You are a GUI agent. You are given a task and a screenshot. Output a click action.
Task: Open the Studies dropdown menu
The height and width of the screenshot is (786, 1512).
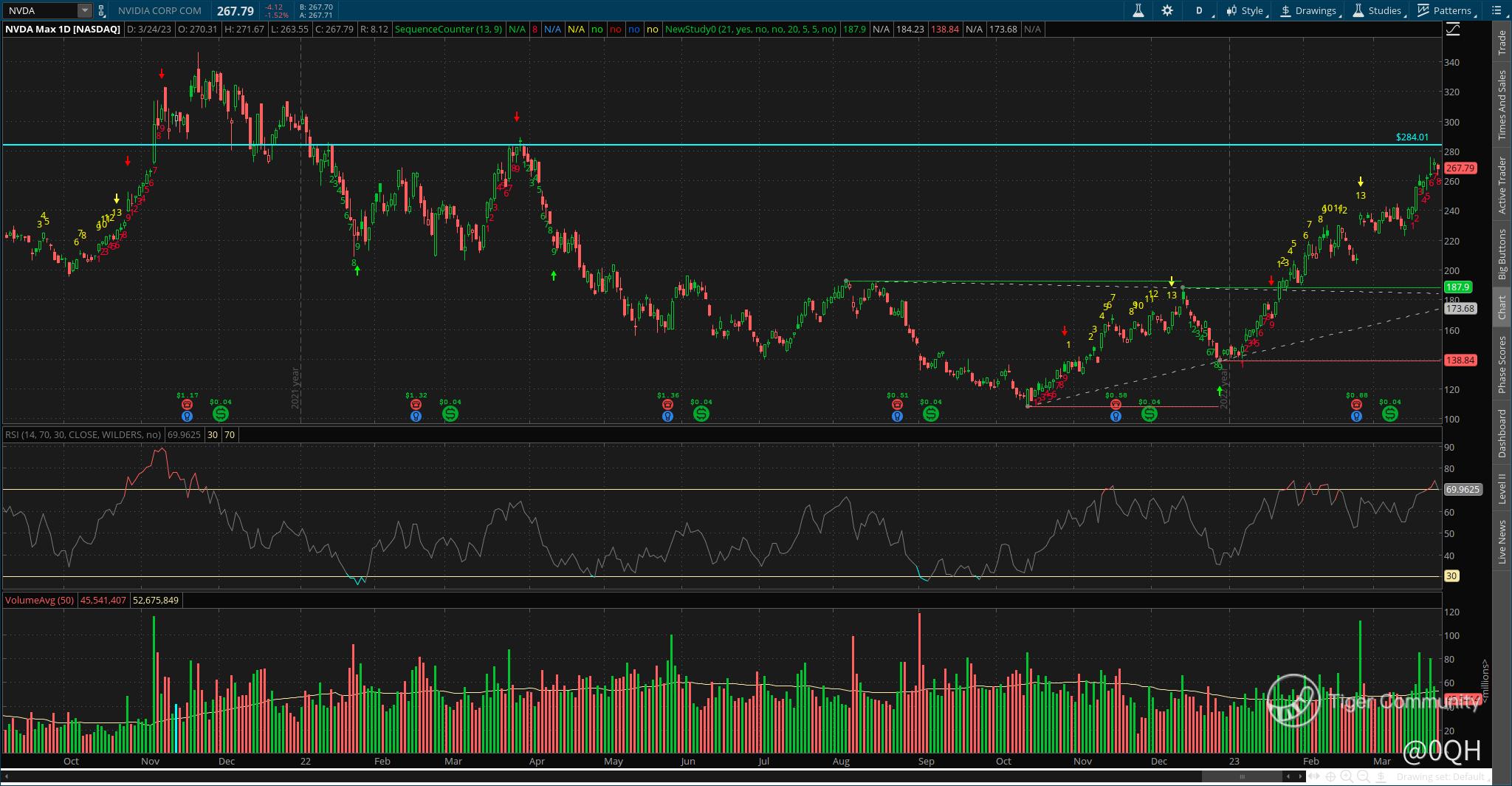(1378, 10)
